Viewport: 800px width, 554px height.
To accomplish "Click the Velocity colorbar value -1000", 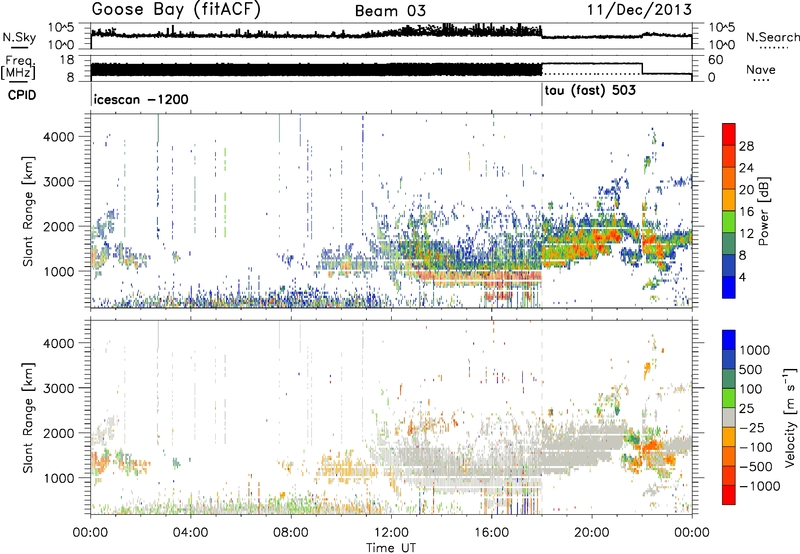I will 759,486.
